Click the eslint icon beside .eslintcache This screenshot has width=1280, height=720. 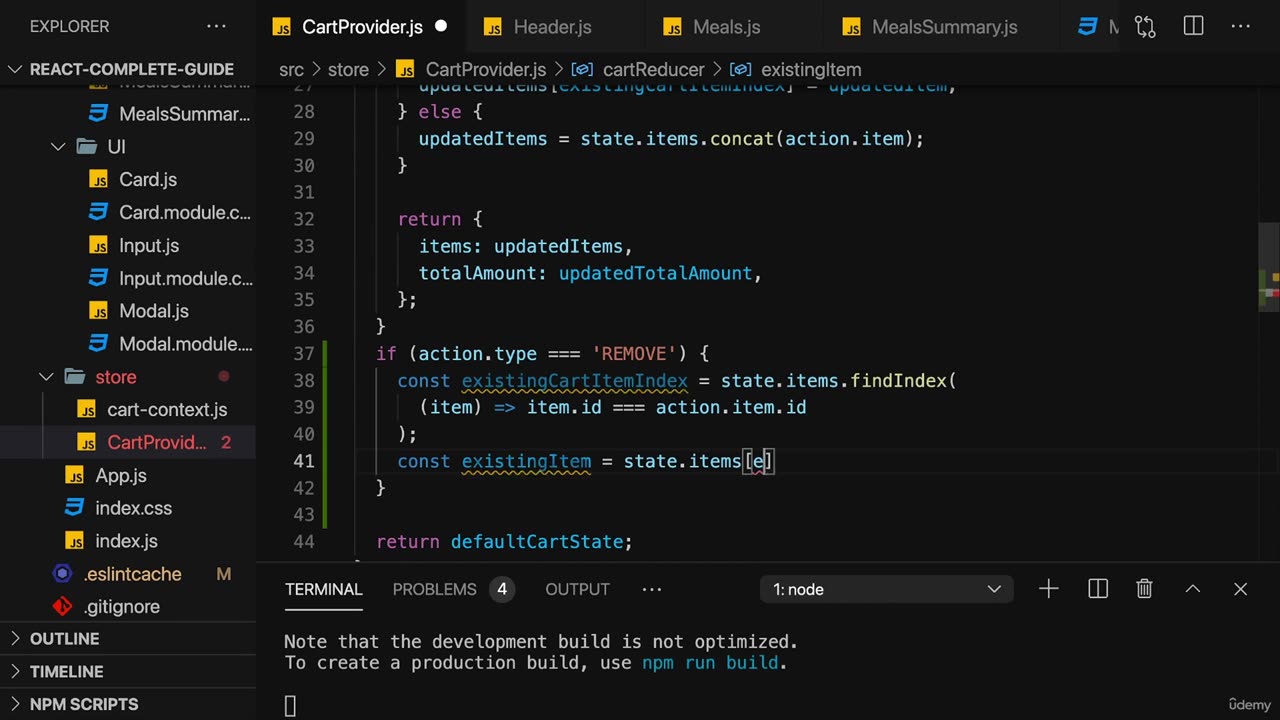point(62,574)
